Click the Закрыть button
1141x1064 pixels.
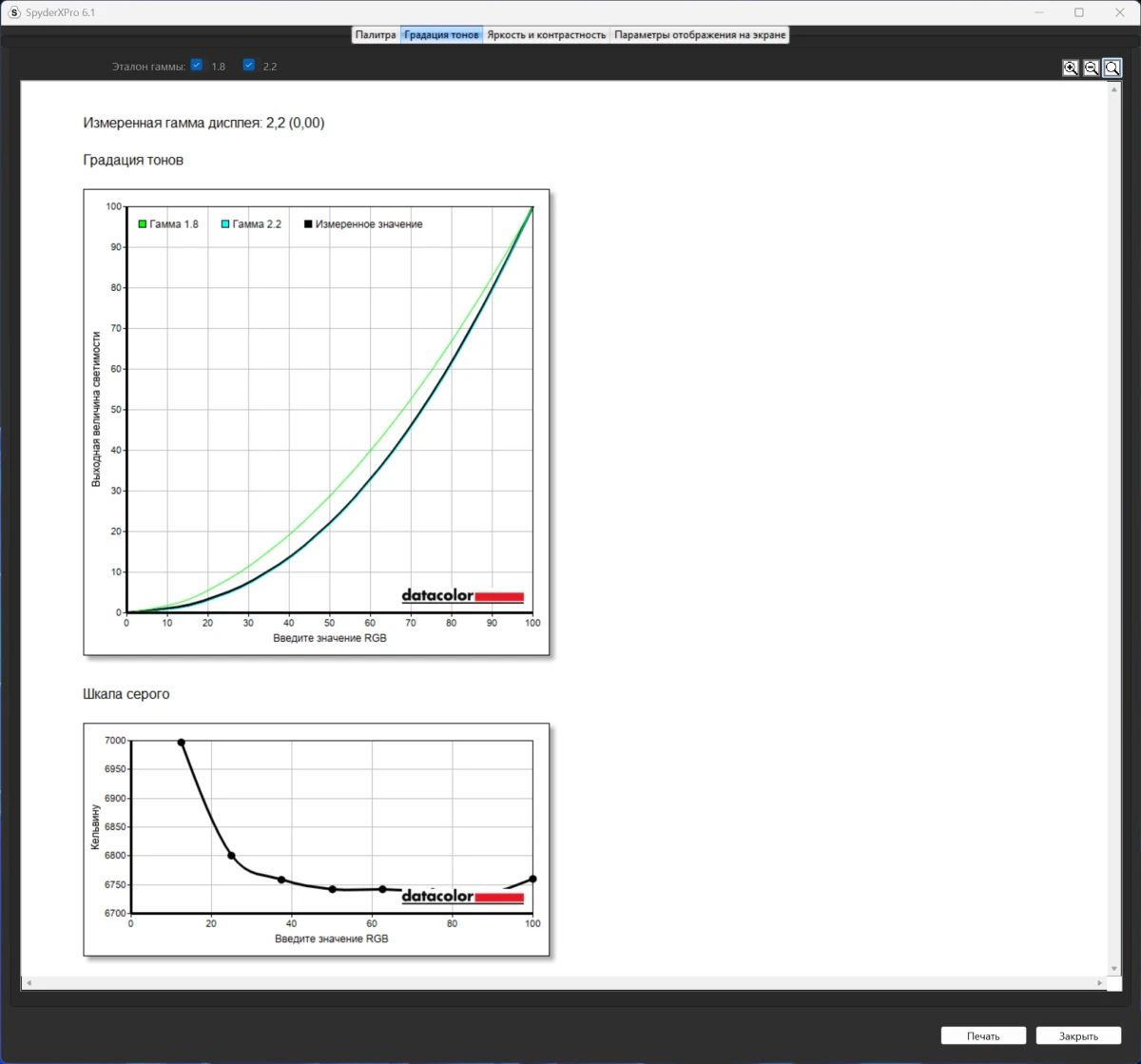click(x=1078, y=1035)
